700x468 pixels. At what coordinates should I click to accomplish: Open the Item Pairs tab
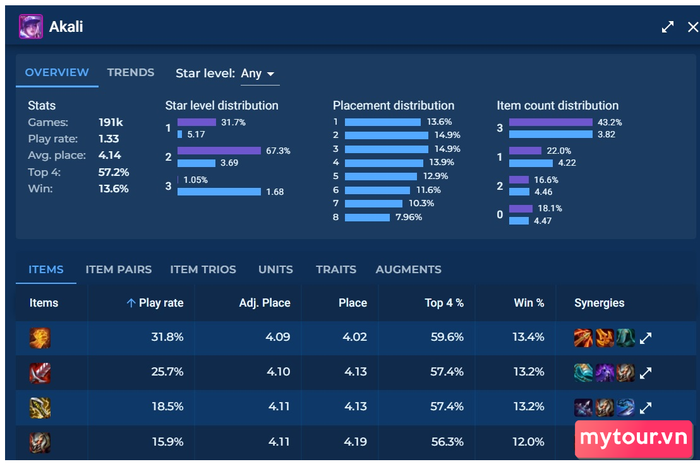coord(118,269)
